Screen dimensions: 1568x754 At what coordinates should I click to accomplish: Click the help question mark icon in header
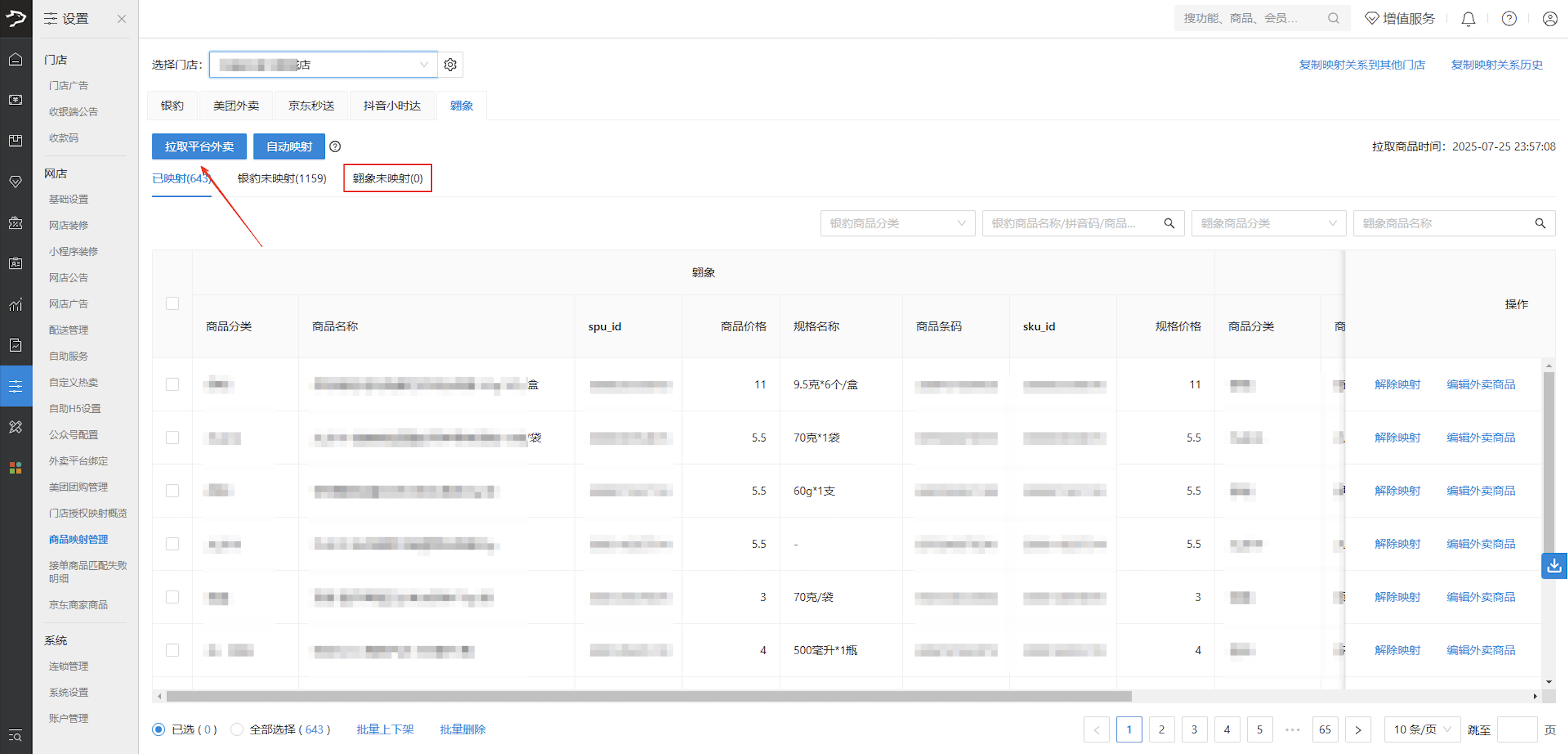point(1508,19)
